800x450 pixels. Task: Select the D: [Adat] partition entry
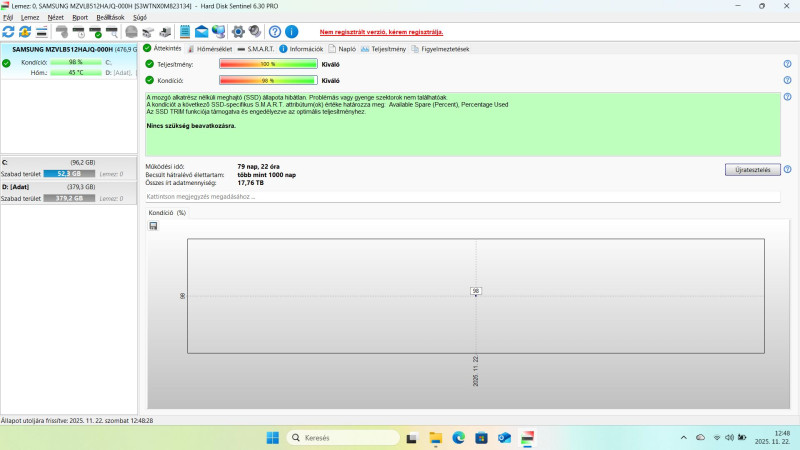point(68,192)
